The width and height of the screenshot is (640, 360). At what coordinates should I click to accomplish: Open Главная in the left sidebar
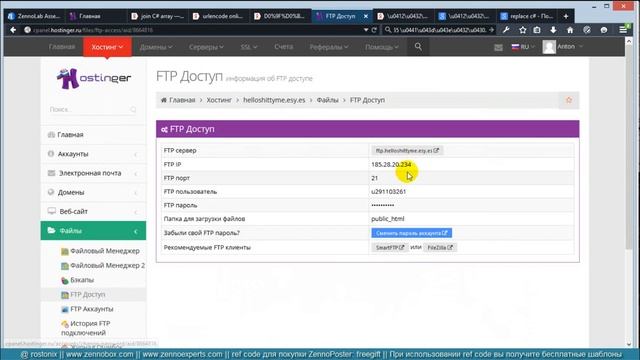coord(93,135)
